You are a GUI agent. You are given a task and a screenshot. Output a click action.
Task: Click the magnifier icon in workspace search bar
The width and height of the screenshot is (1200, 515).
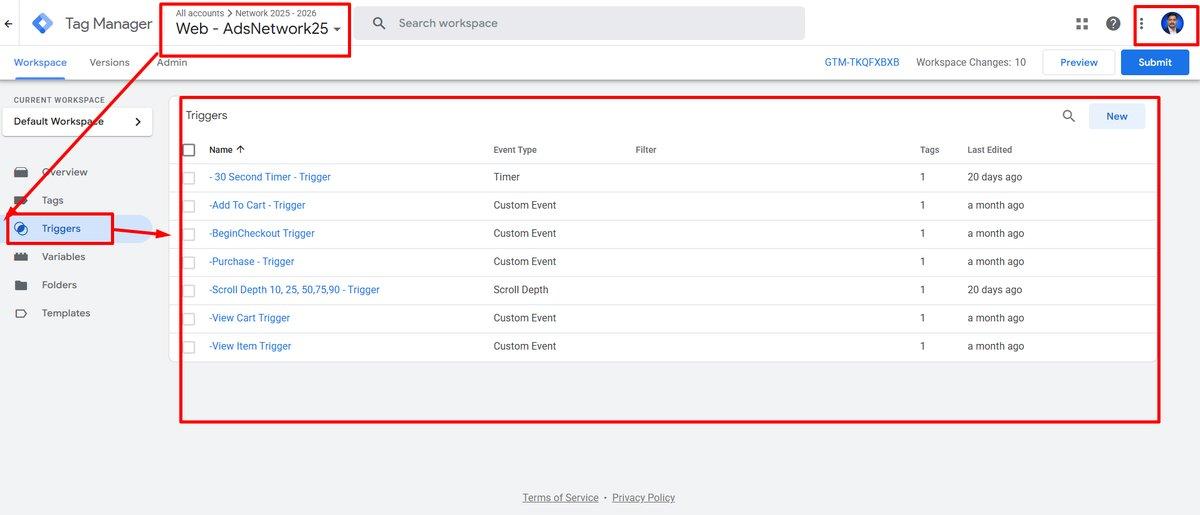pos(378,23)
